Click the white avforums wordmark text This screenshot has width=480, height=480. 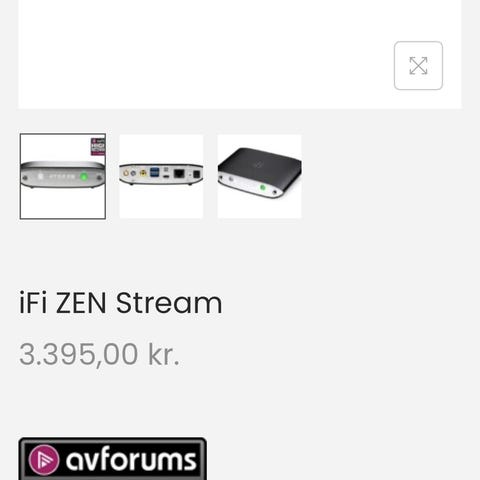(x=131, y=460)
